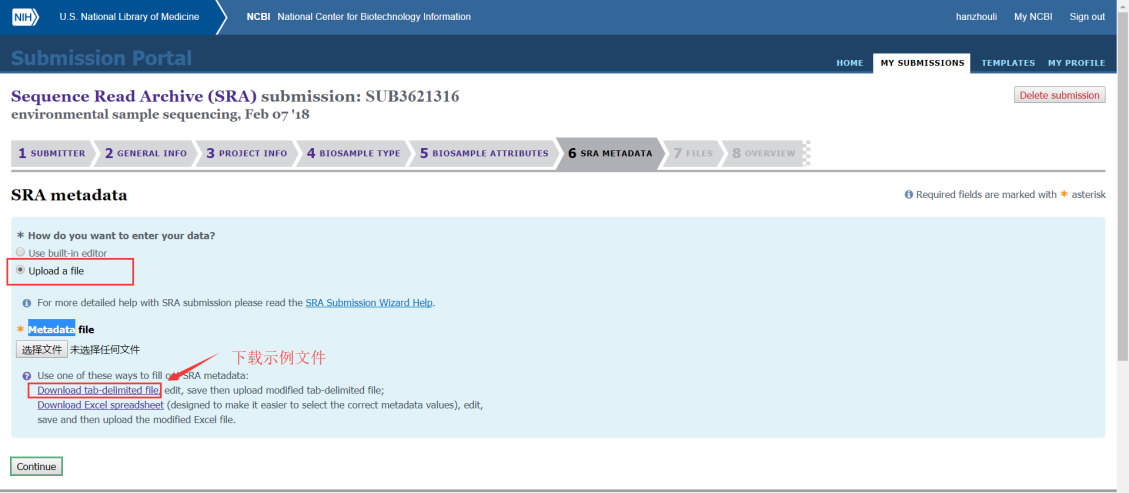Select the Upload a file radio button
The width and height of the screenshot is (1129, 493).
click(x=20, y=270)
